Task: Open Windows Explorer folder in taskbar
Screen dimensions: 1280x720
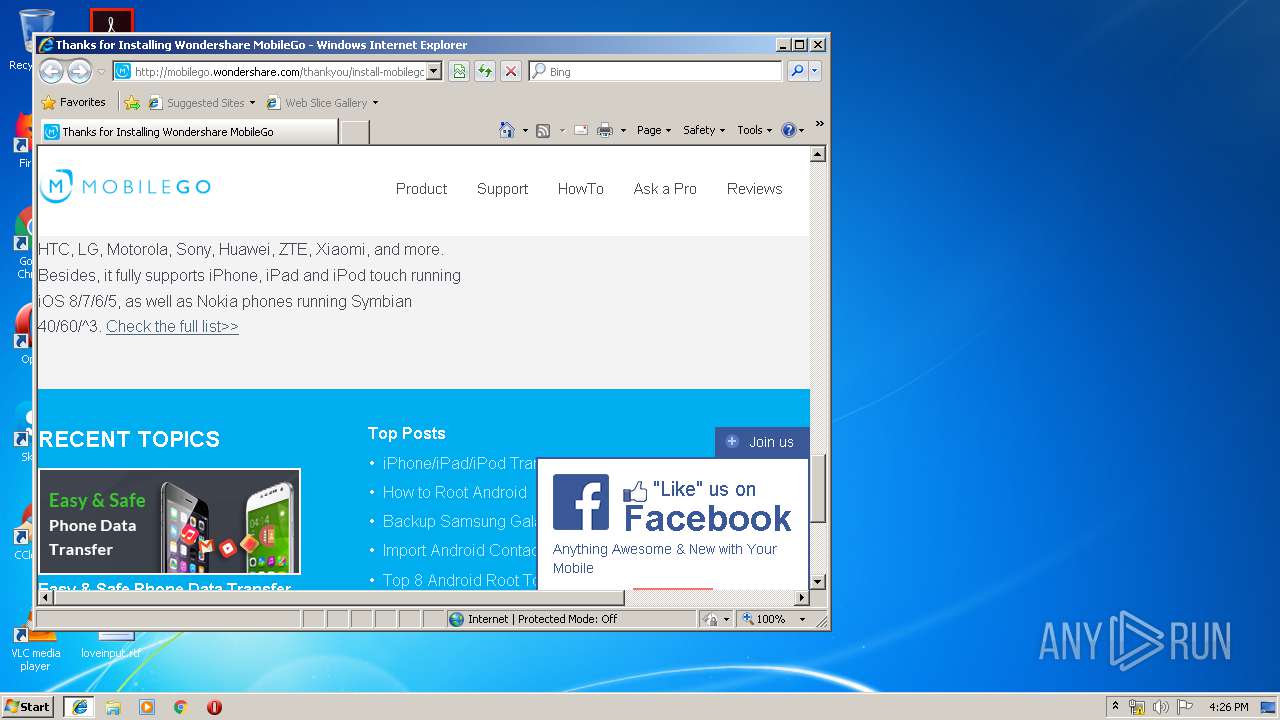Action: click(113, 707)
